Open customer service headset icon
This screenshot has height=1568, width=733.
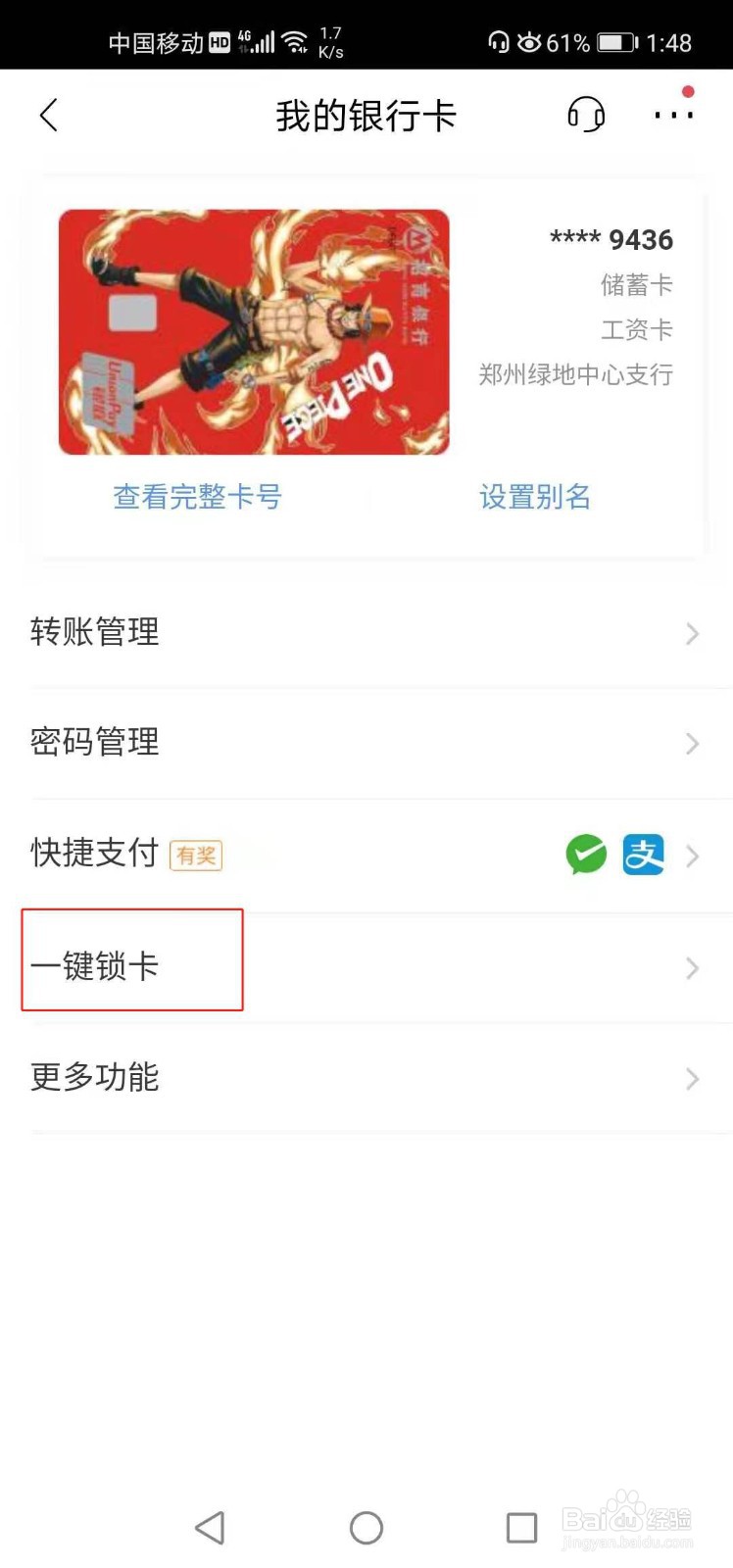coord(586,116)
